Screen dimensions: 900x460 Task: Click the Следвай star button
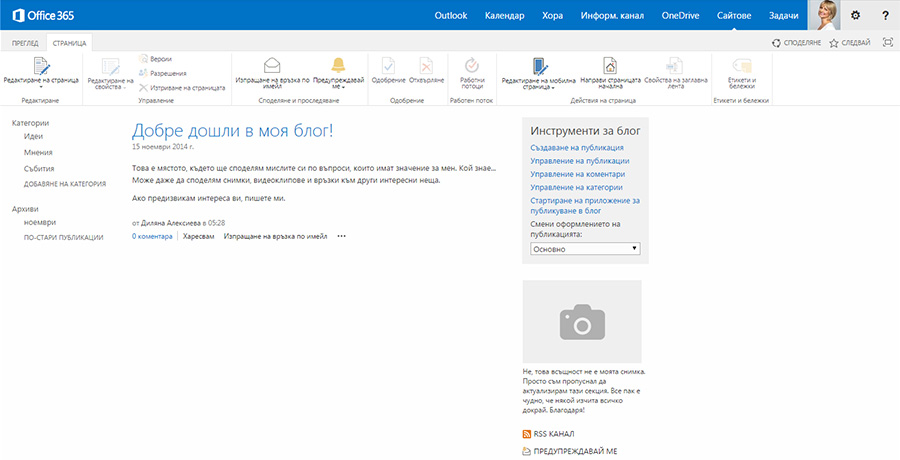849,43
